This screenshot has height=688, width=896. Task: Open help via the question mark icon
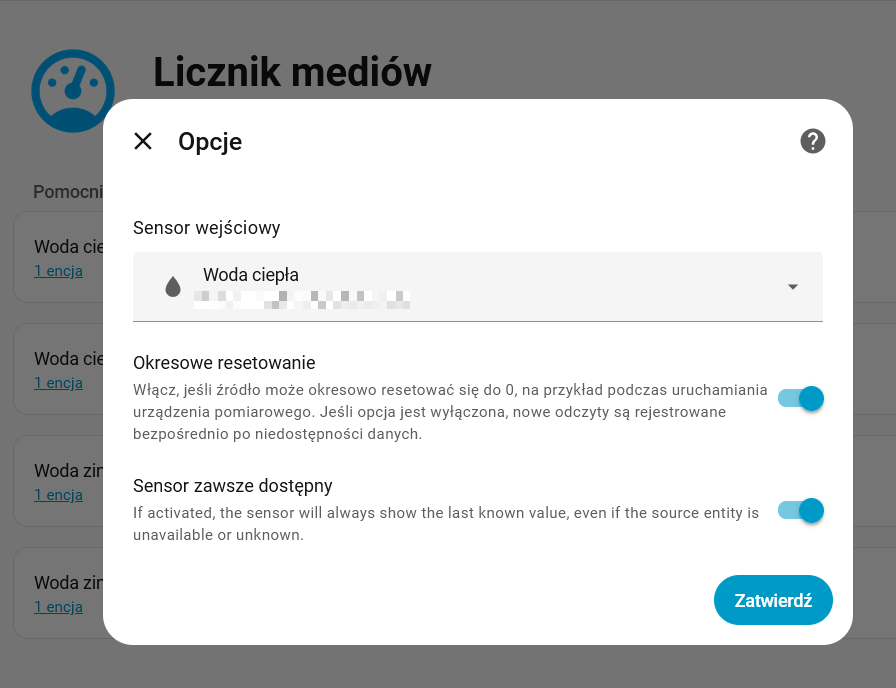pyautogui.click(x=813, y=141)
